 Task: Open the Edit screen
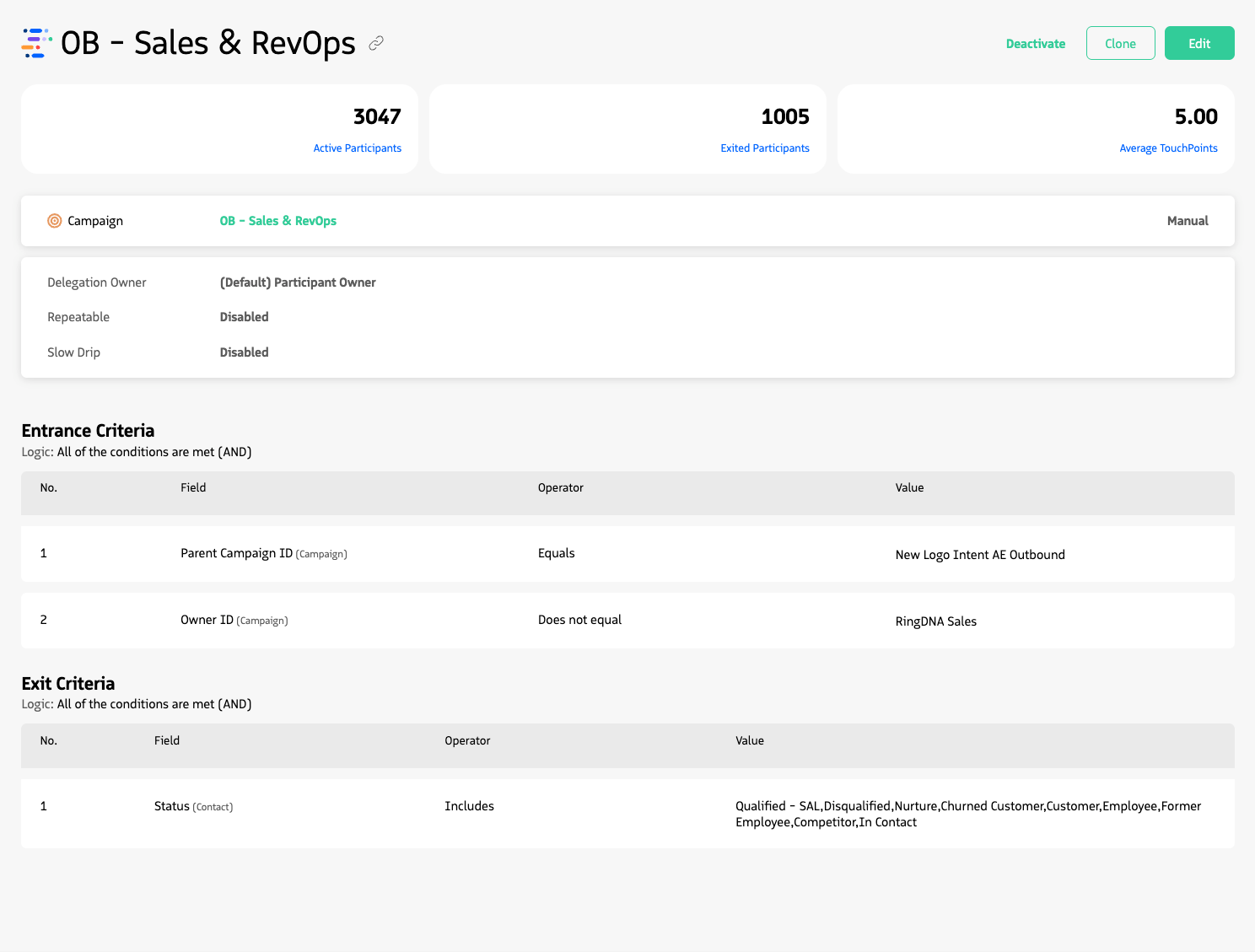pyautogui.click(x=1198, y=43)
